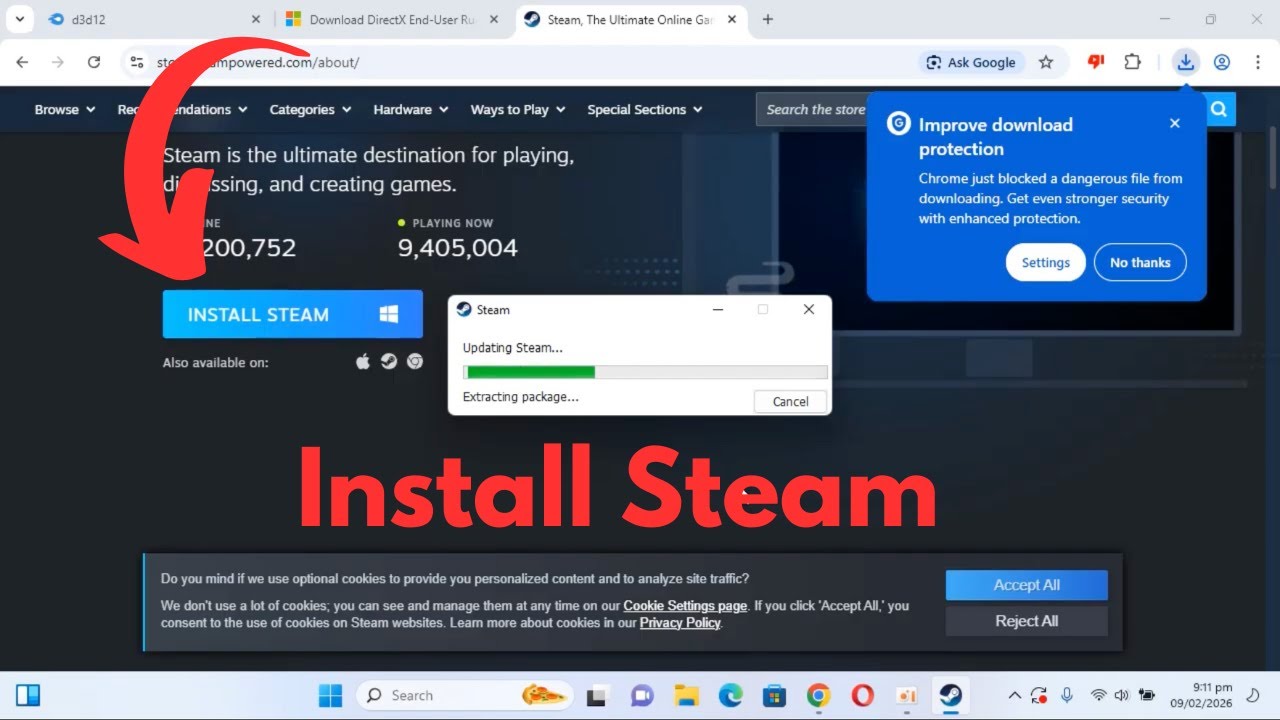Open Google Chrome from the taskbar
This screenshot has height=720, width=1280.
click(x=819, y=695)
